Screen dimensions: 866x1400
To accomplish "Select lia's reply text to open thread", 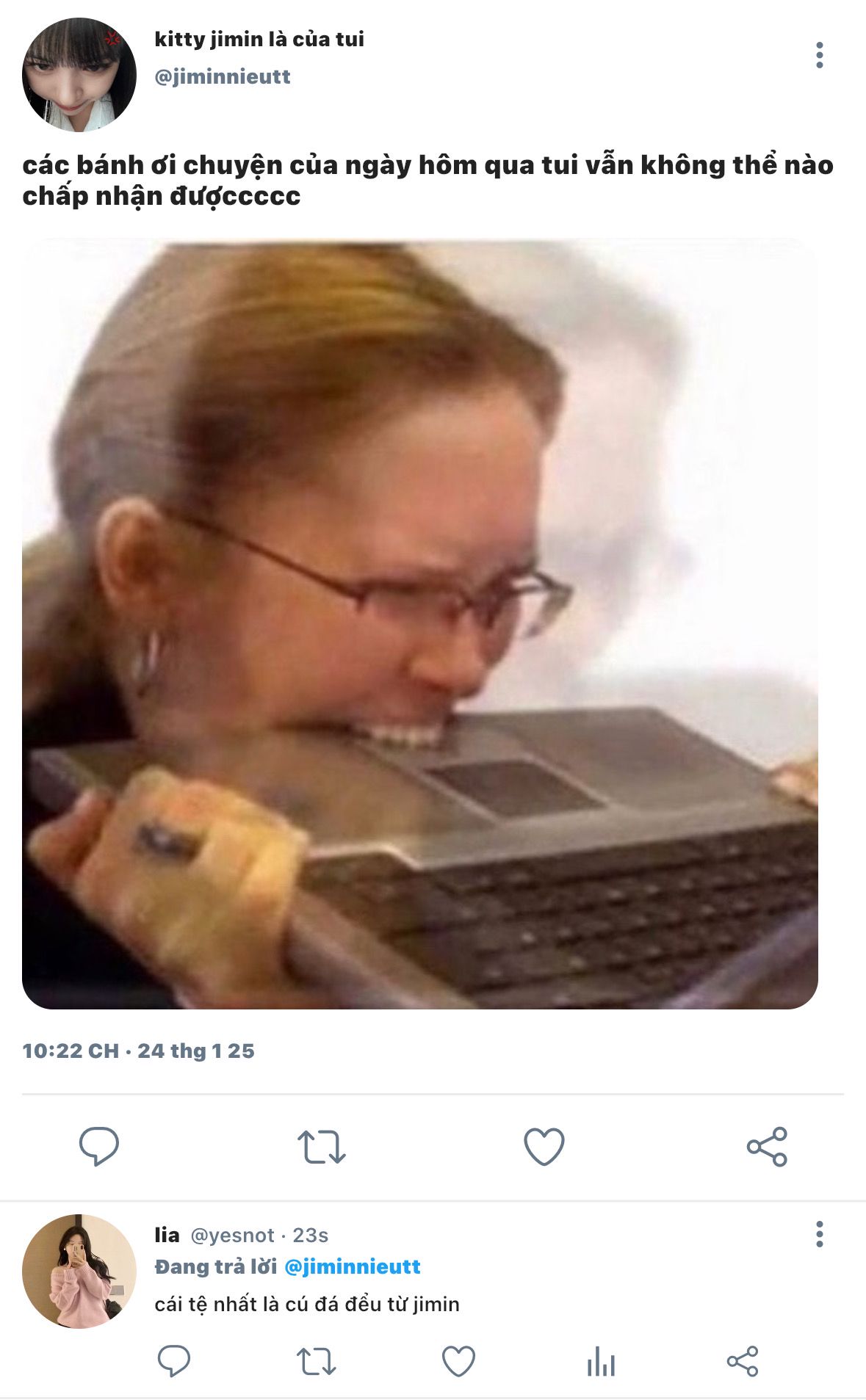I will 307,1304.
